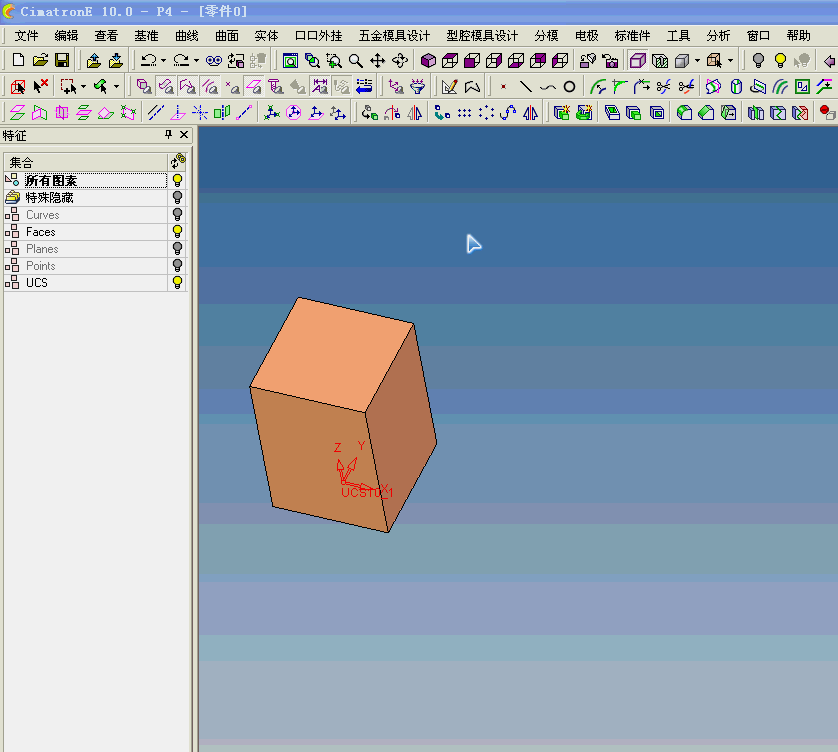
Task: Select the circle drawing tool
Action: click(x=570, y=87)
